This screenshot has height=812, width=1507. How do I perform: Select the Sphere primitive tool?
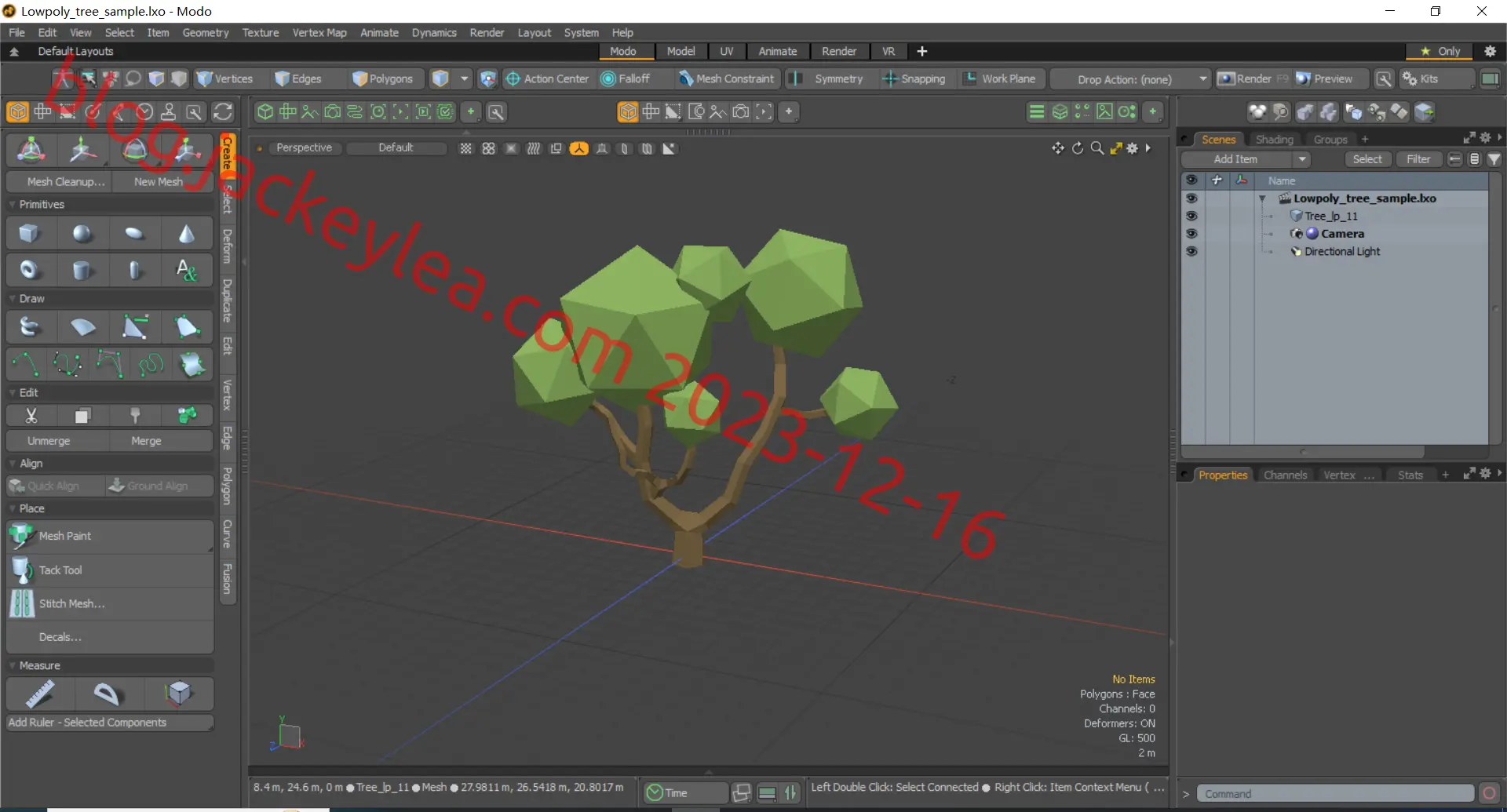click(x=82, y=233)
